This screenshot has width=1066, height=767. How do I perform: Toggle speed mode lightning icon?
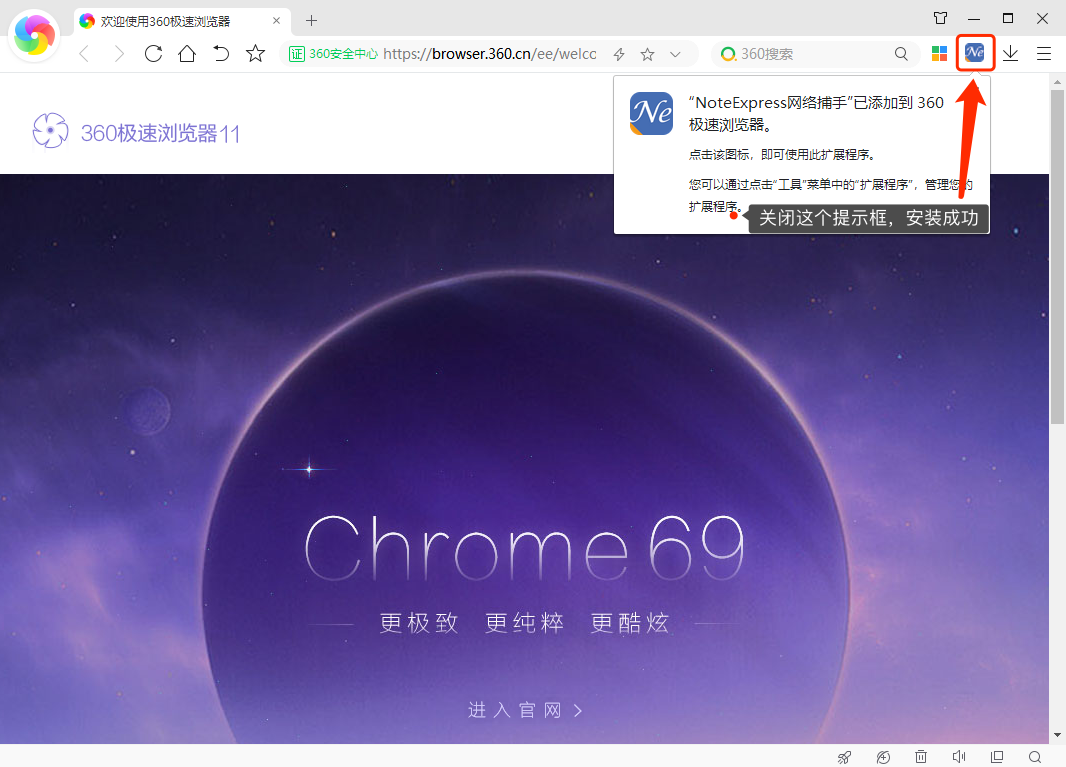tap(619, 54)
